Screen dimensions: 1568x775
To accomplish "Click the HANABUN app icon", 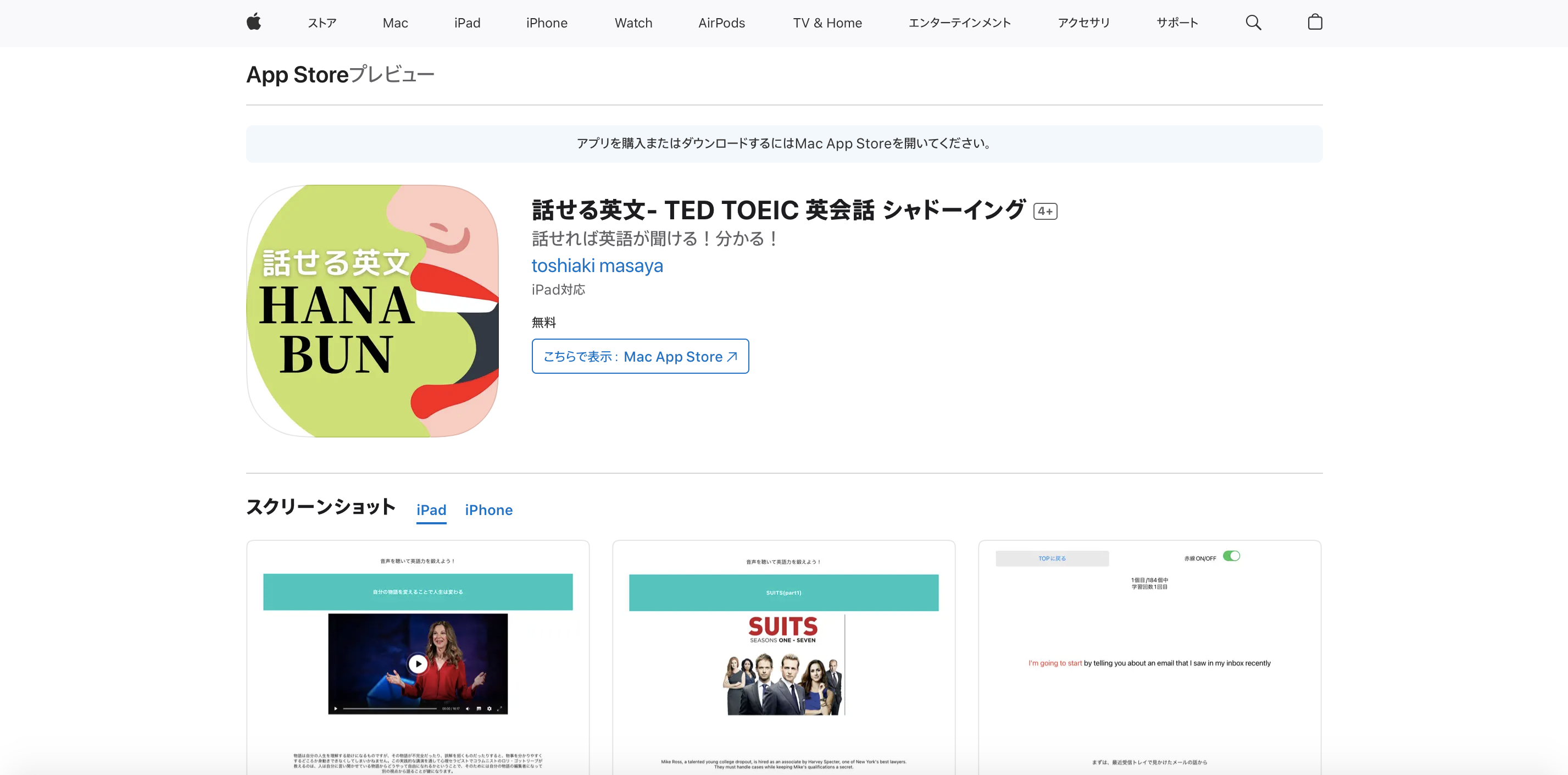I will tap(372, 311).
